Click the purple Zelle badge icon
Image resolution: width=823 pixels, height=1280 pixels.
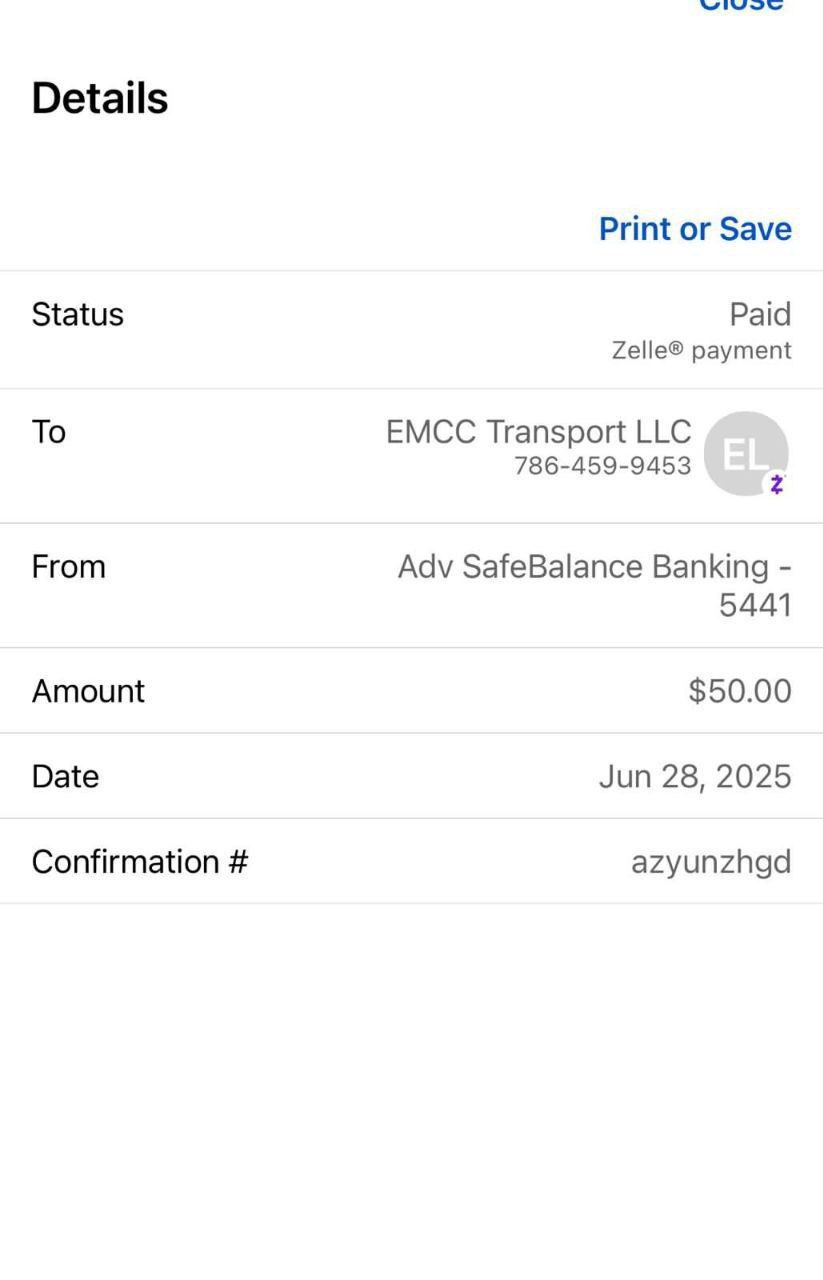(777, 485)
